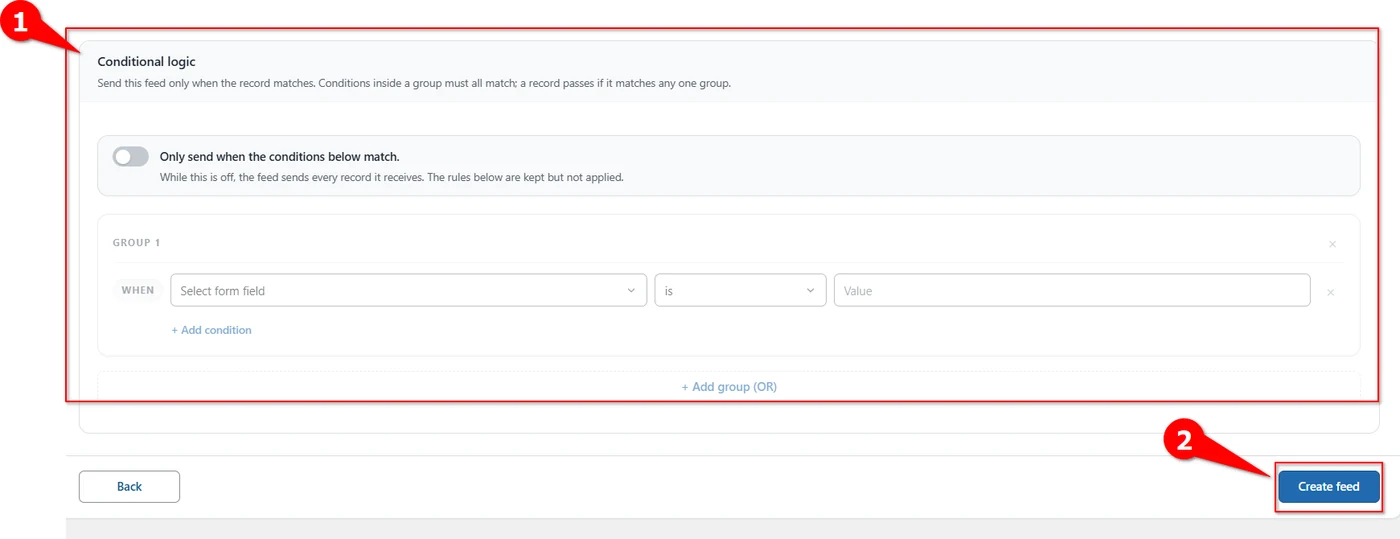
Task: Click the 'While this is off' description text
Action: click(x=392, y=178)
